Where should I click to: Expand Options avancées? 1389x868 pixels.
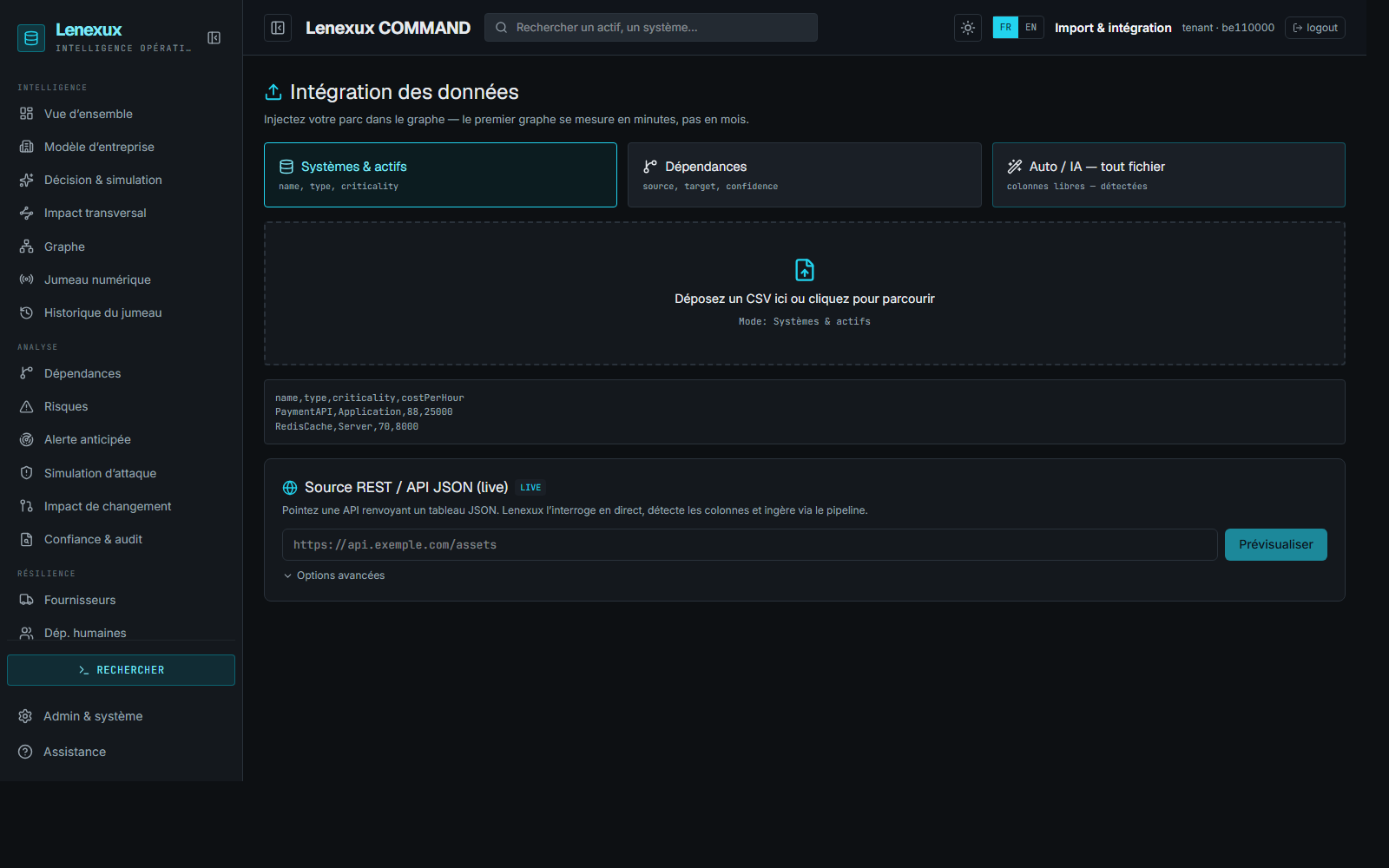tap(333, 575)
